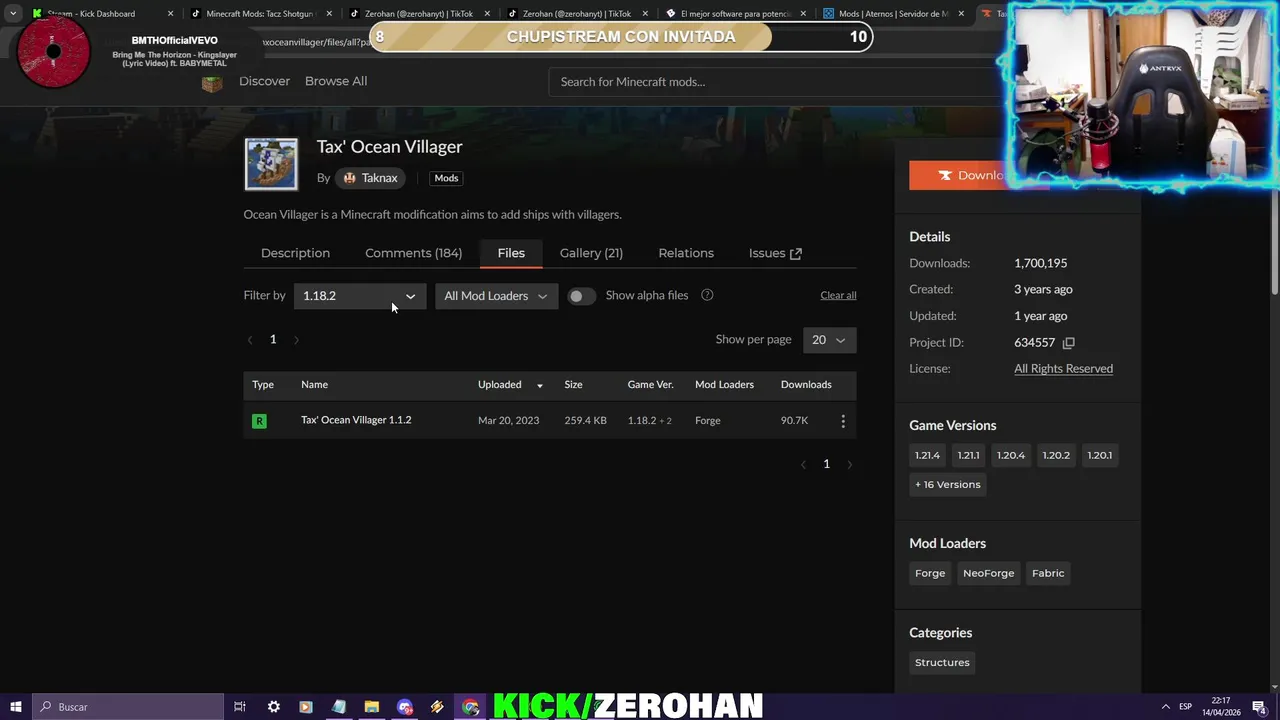Click the Windows taskbar Buscar search box
Screen dimensions: 1280x720
pyautogui.click(x=127, y=707)
